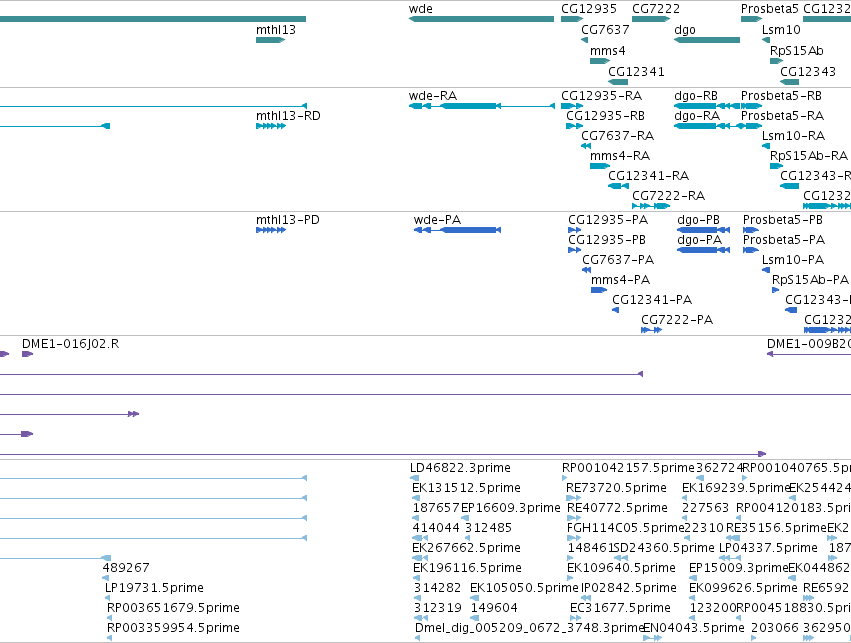Select the CG12343 gene label
This screenshot has width=851, height=643.
(808, 72)
